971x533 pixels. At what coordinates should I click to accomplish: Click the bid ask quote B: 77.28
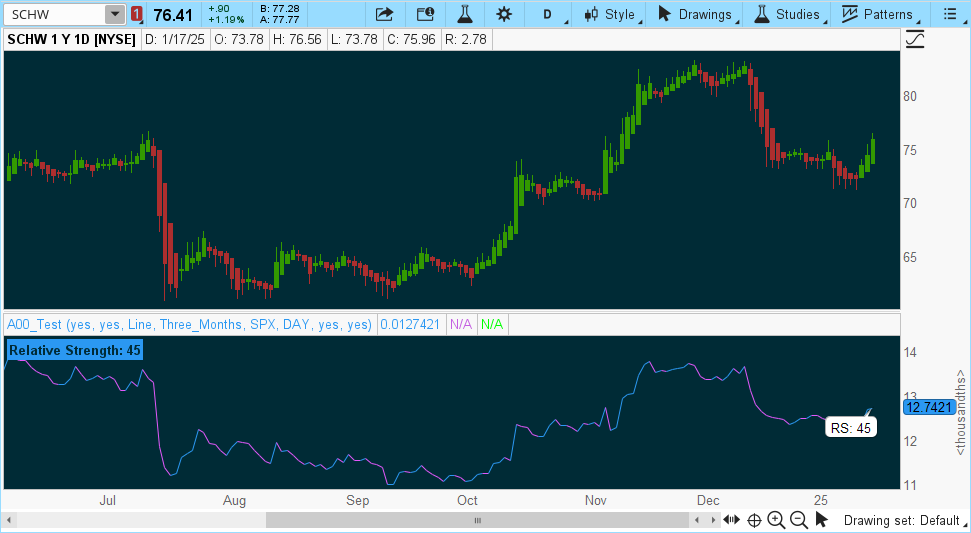pos(279,9)
